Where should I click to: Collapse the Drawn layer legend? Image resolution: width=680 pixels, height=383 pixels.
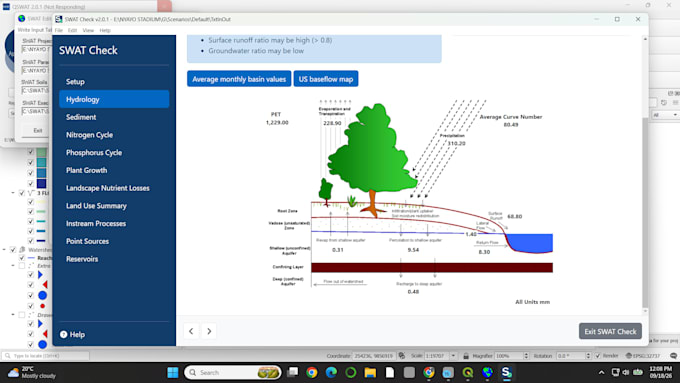(x=13, y=315)
